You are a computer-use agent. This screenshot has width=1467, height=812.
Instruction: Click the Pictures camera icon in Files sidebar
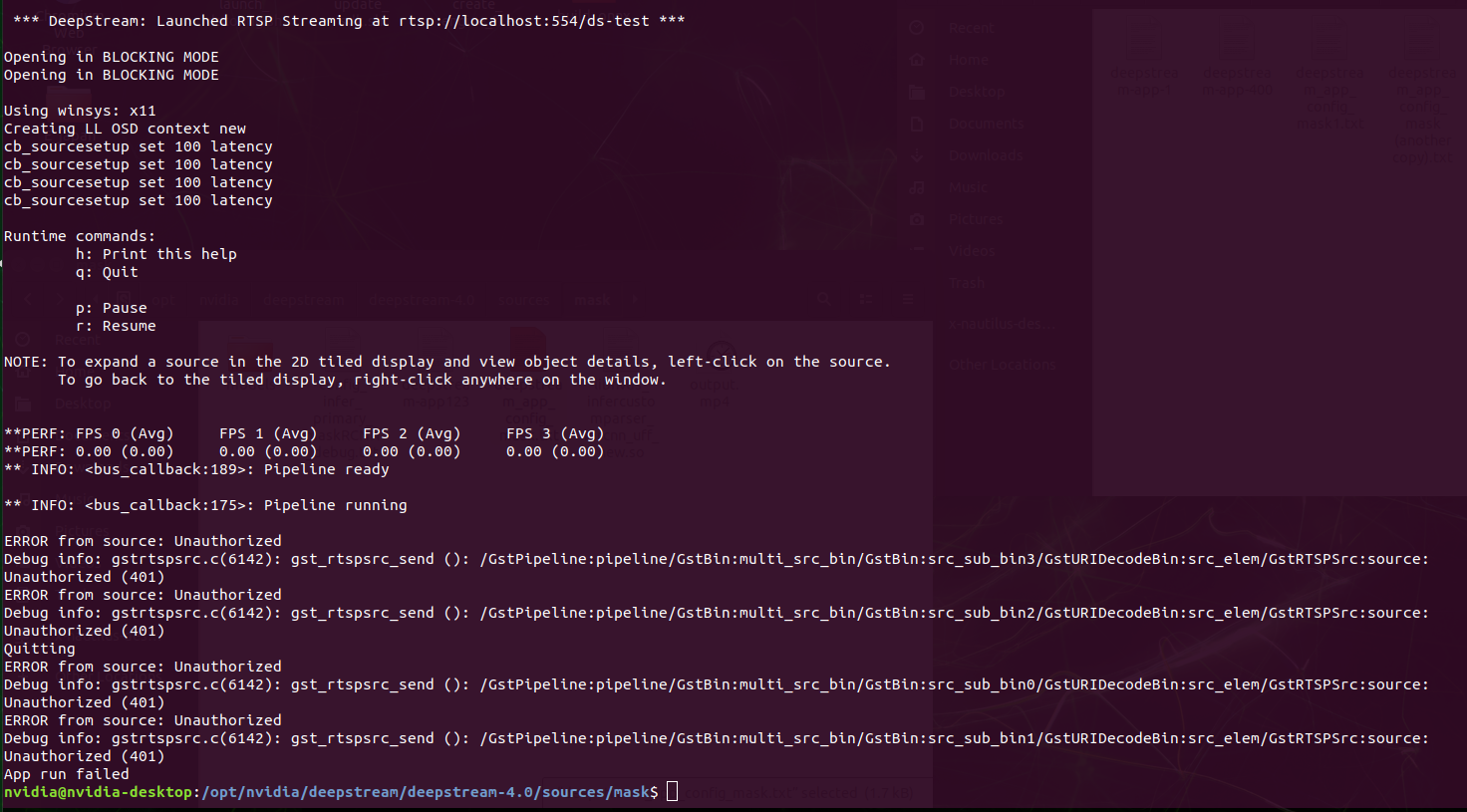[x=917, y=219]
